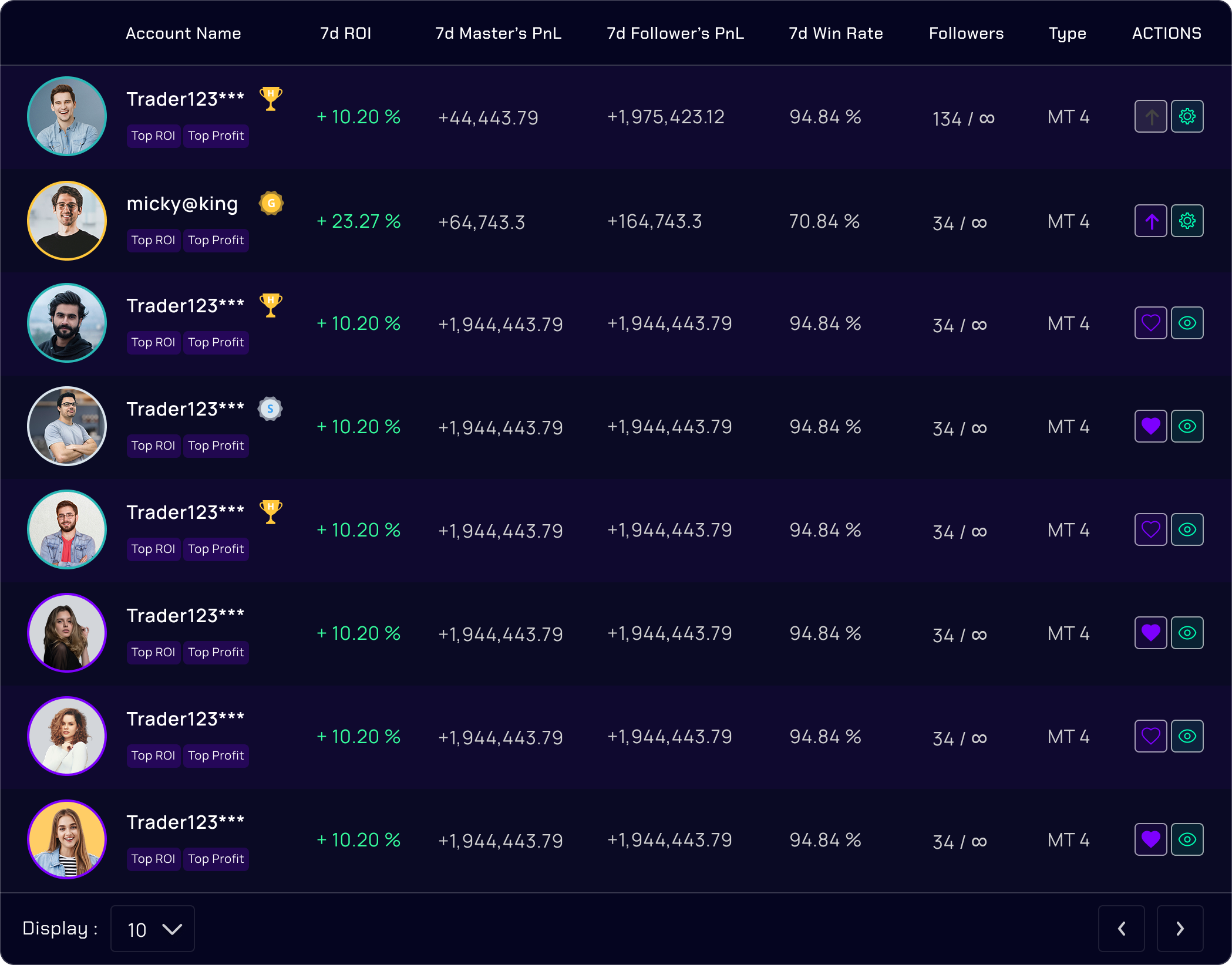The width and height of the screenshot is (1232, 965).
Task: View the denim-jacket glasses trader via eye icon
Action: pos(1187,530)
